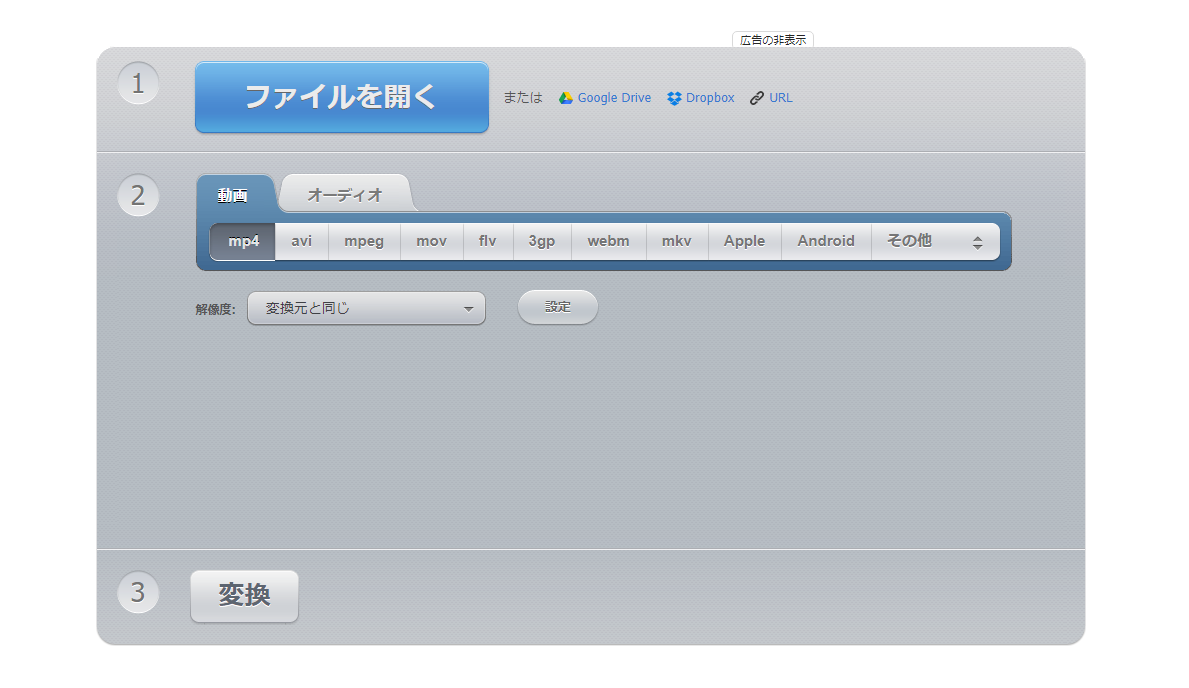Select the mp4 output format
This screenshot has width=1189, height=688.
click(241, 241)
